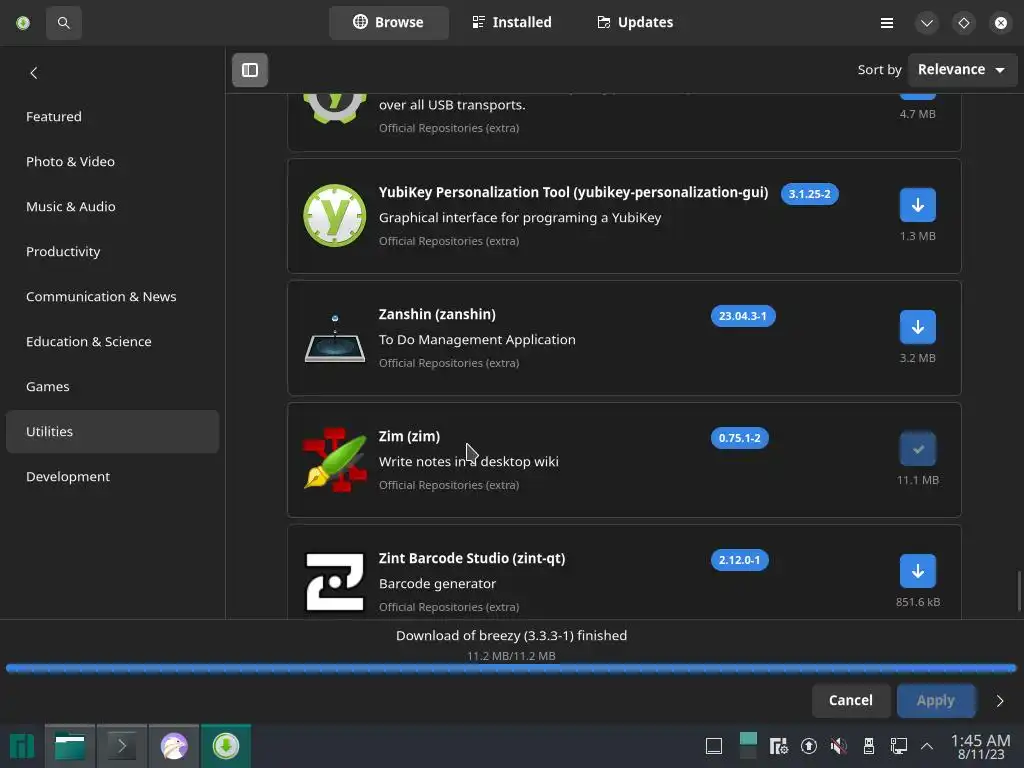This screenshot has height=768, width=1024.
Task: Click the Pamac app logo icon
Action: coord(23,23)
